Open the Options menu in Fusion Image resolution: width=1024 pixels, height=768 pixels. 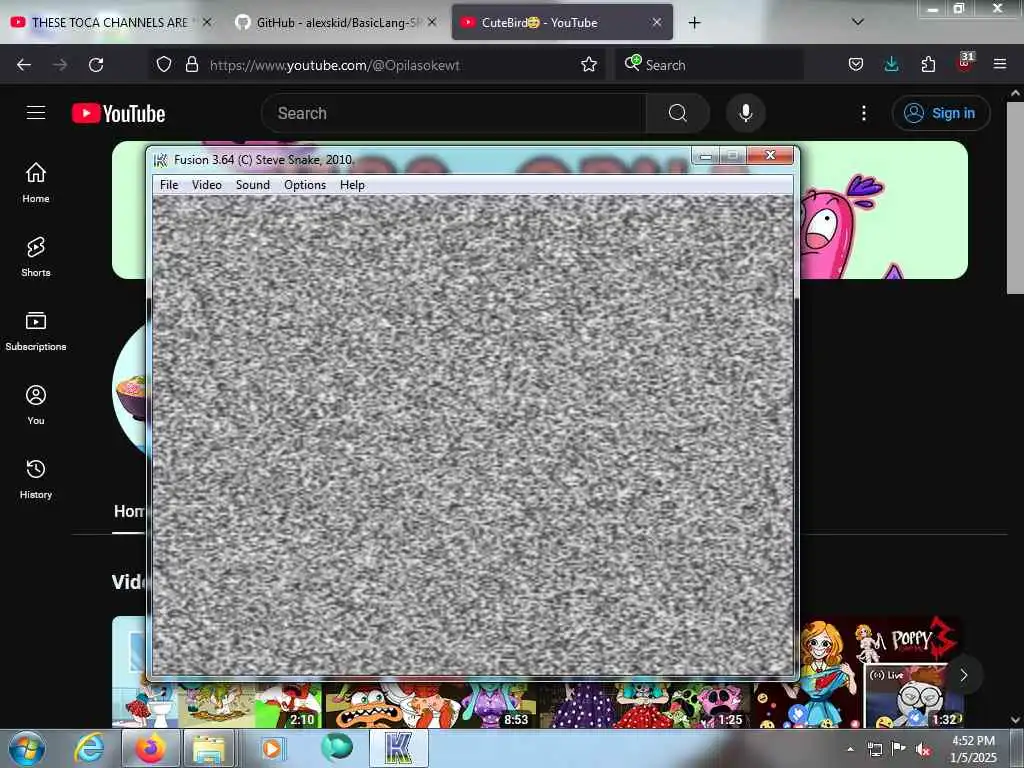pyautogui.click(x=304, y=185)
